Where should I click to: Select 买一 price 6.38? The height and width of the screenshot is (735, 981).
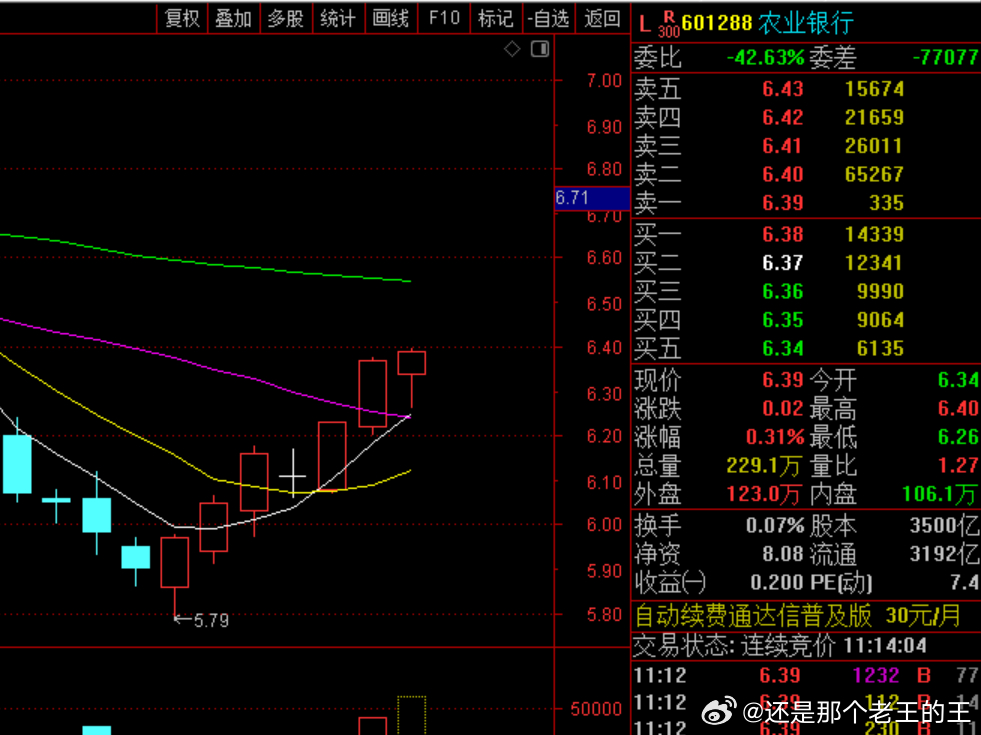(783, 235)
